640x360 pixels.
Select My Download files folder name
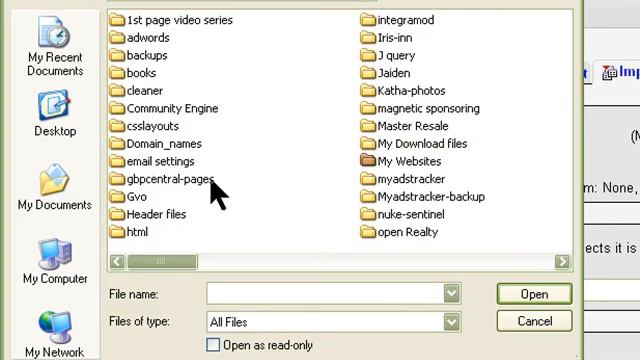tap(422, 144)
